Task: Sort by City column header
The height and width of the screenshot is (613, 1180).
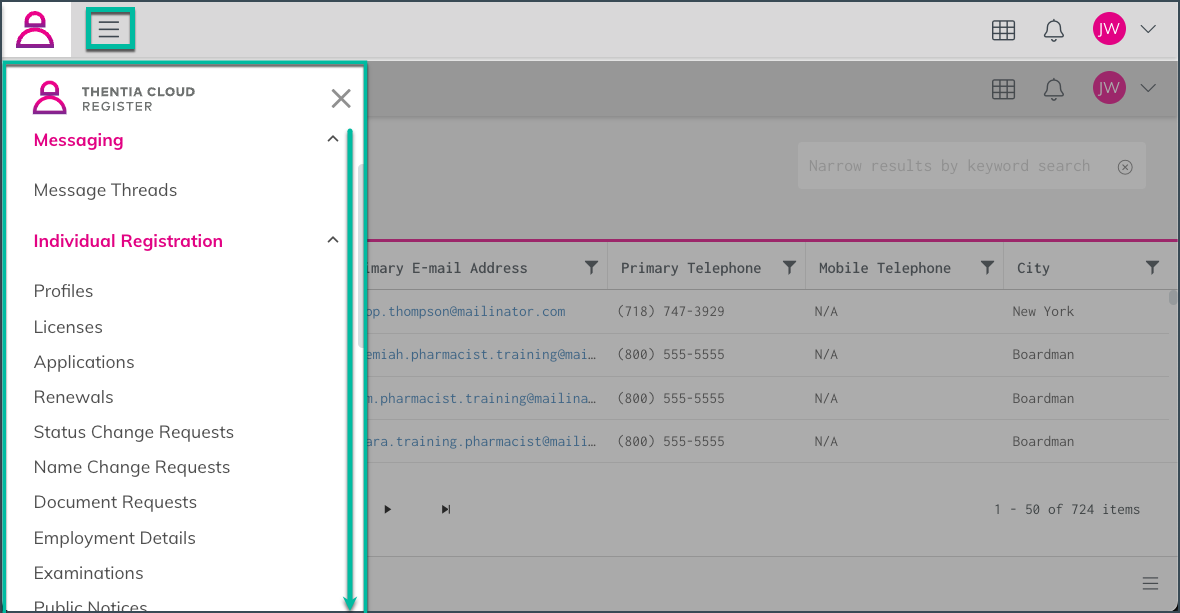Action: click(x=1032, y=269)
